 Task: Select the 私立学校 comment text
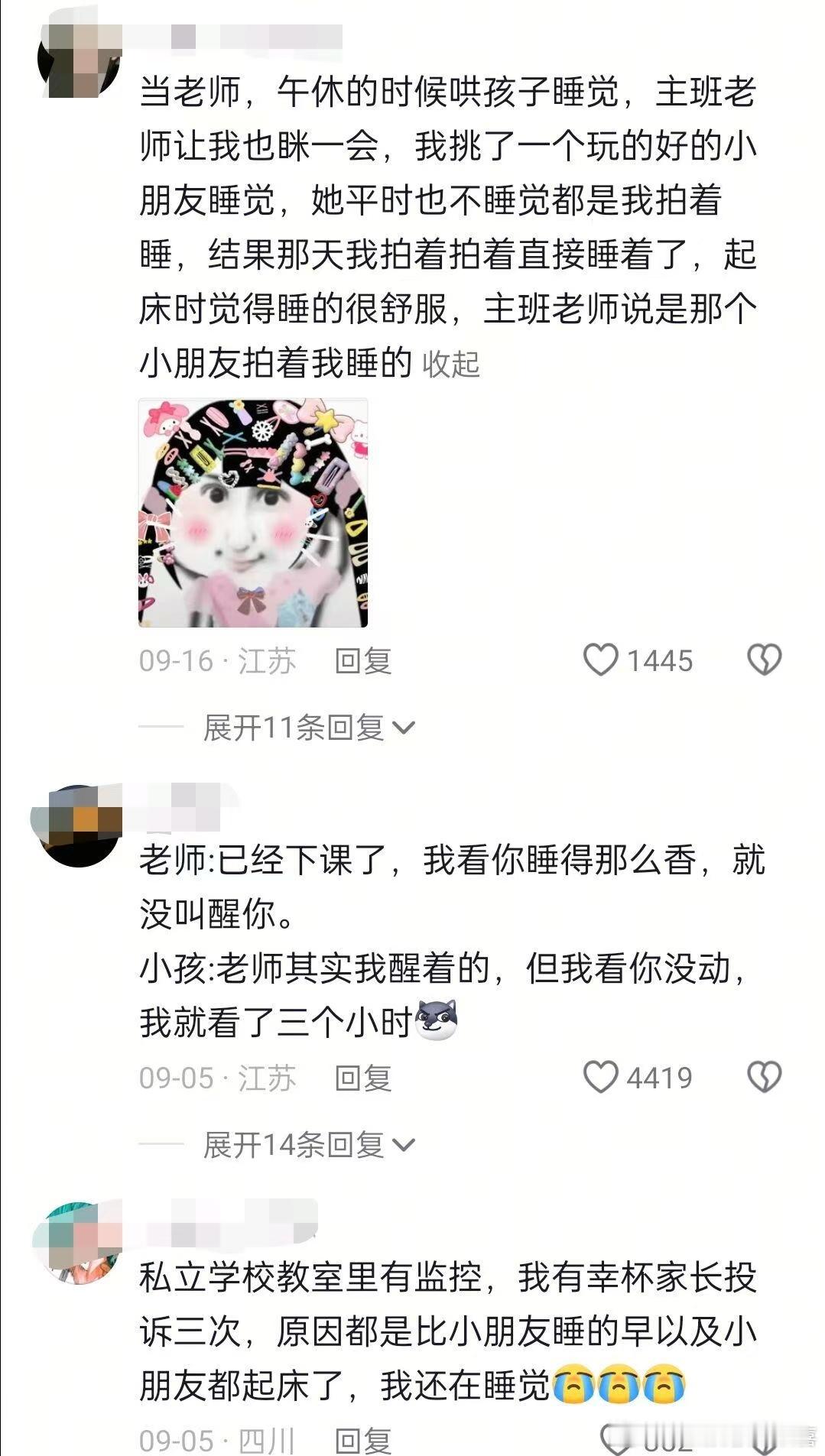click(x=448, y=1331)
